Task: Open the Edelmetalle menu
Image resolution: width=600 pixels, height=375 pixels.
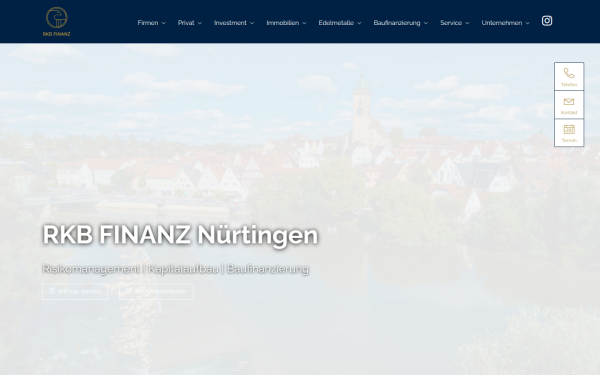Action: (336, 23)
